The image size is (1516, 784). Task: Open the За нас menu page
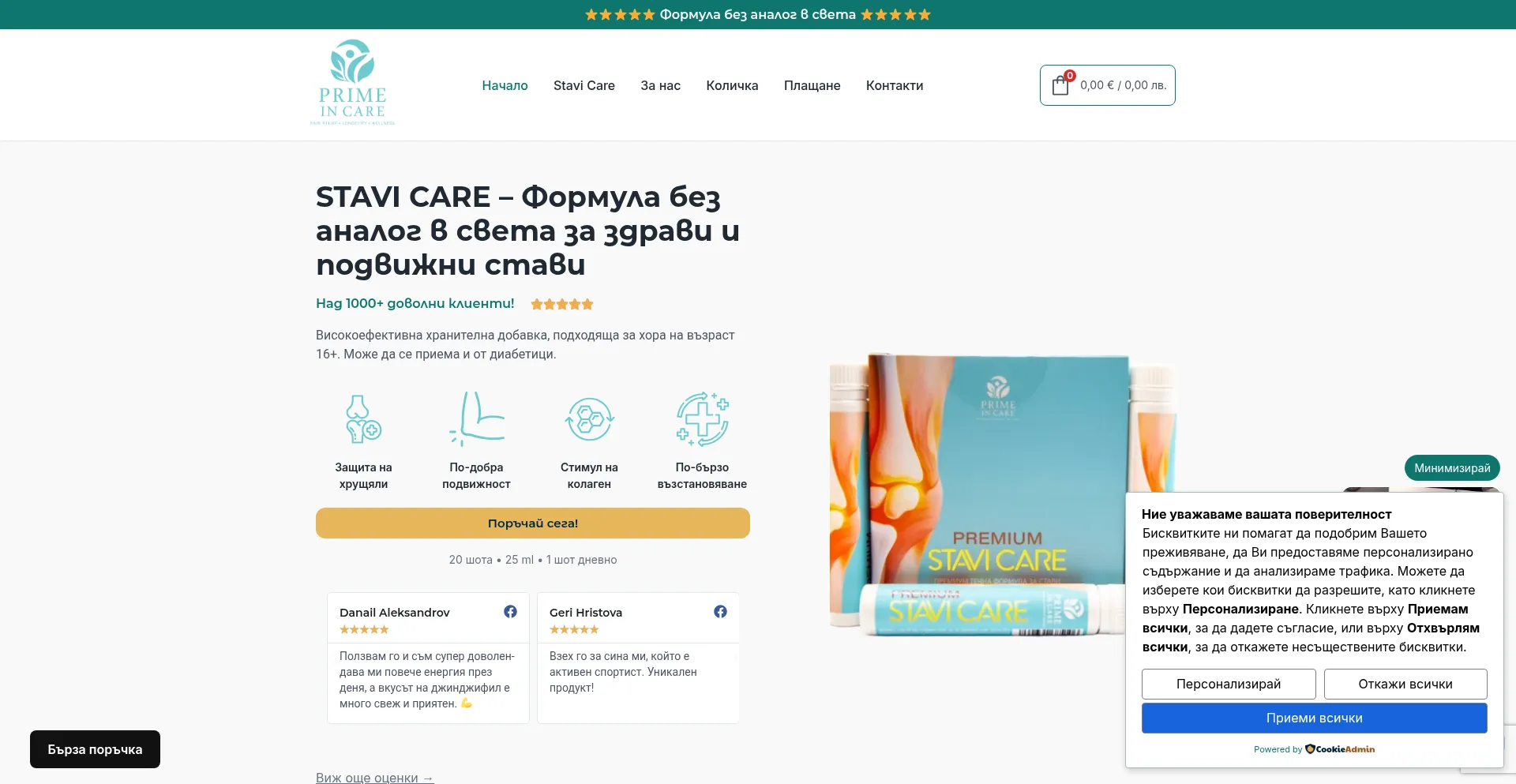(660, 85)
